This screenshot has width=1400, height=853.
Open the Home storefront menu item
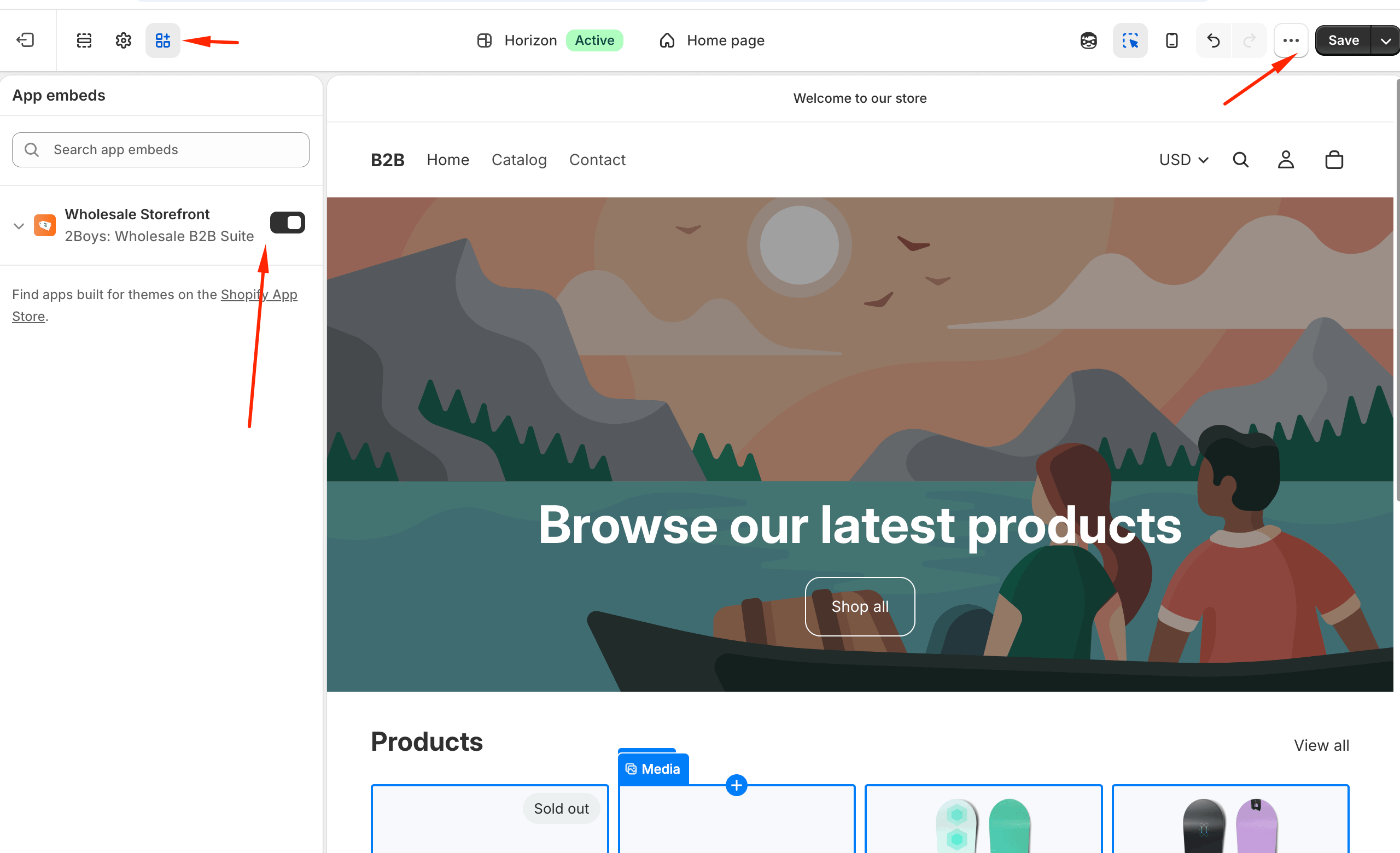click(x=448, y=160)
